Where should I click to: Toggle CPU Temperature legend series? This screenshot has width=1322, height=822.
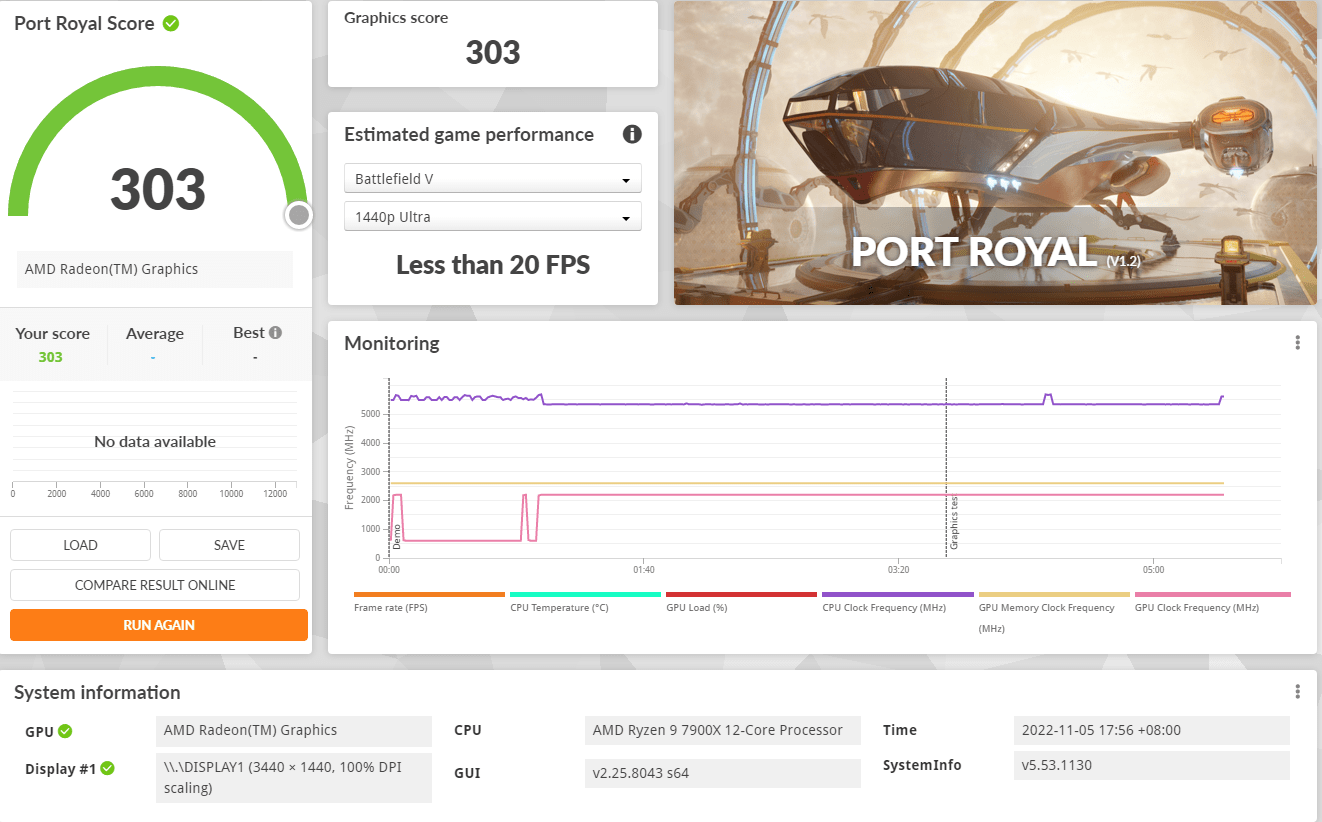click(585, 602)
